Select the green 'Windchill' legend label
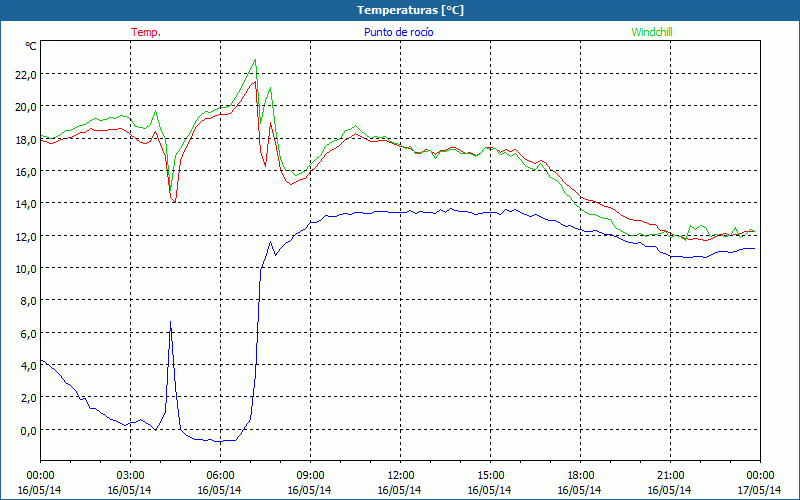This screenshot has height=500, width=800. (x=652, y=32)
